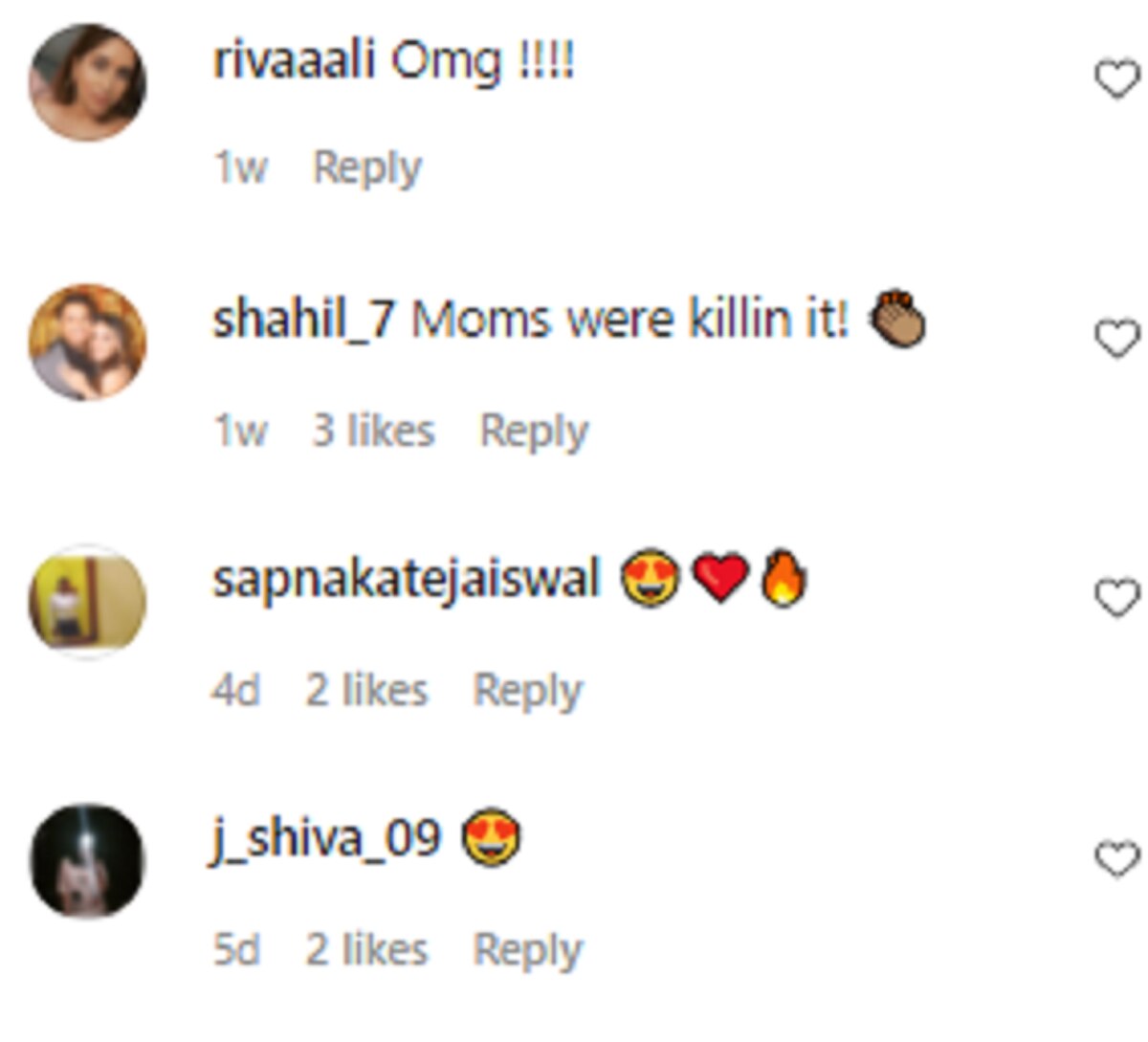
Task: Click the 1w timestamp on rivaaali's comment
Action: point(240,168)
